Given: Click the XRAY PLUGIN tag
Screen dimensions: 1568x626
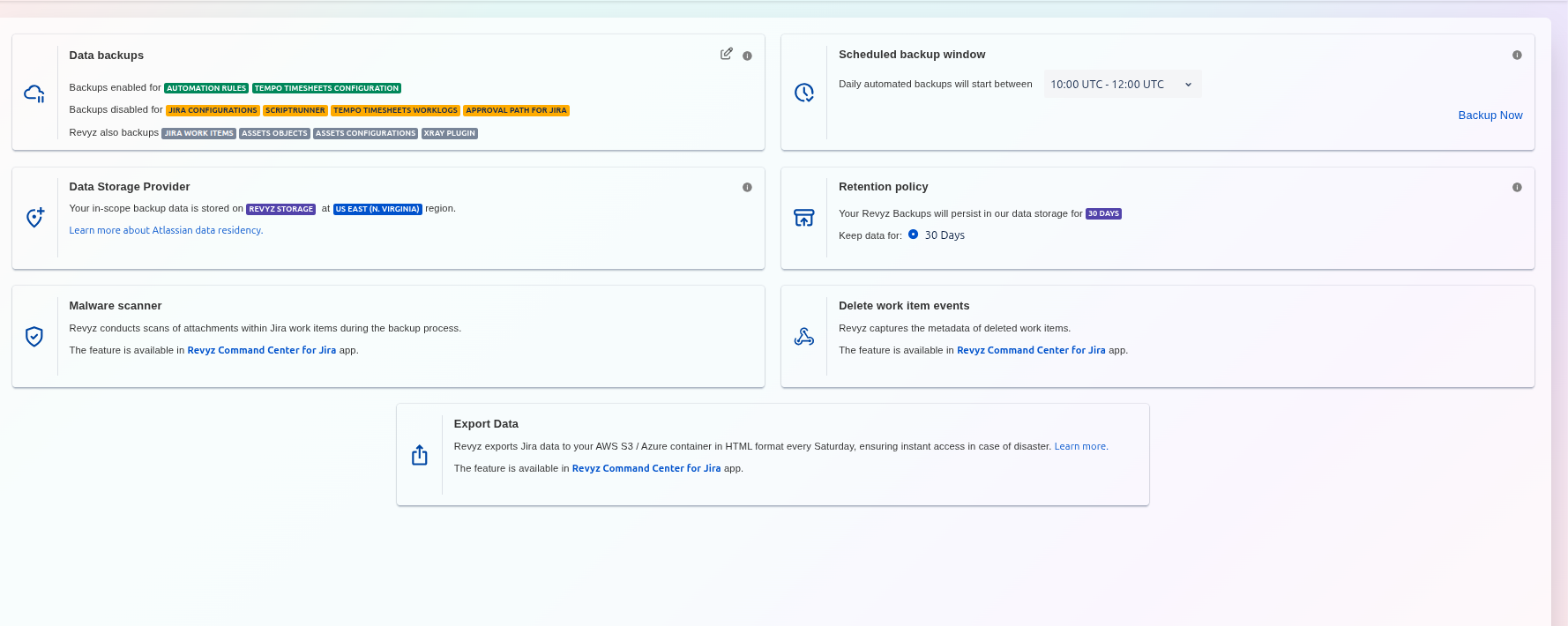Looking at the screenshot, I should click(x=450, y=133).
